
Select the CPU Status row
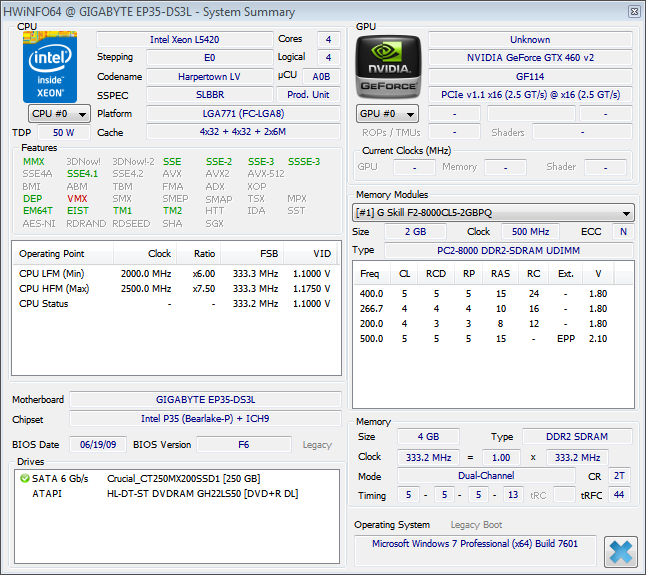coord(175,304)
